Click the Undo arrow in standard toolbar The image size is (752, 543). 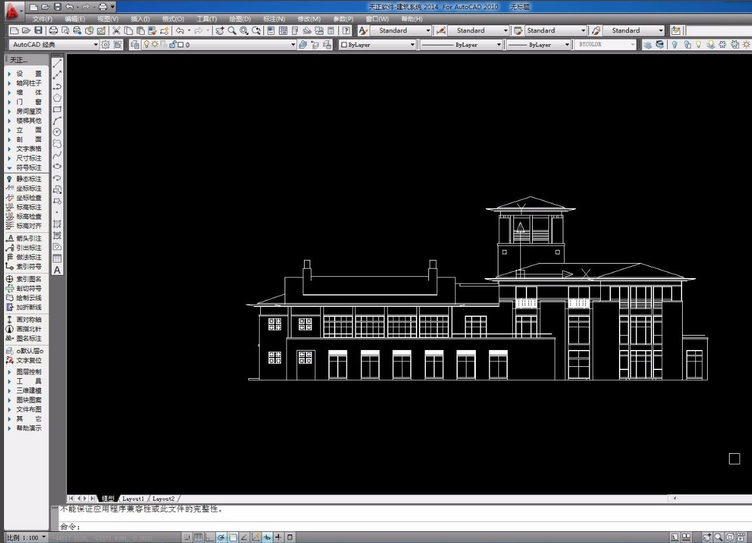coord(180,31)
